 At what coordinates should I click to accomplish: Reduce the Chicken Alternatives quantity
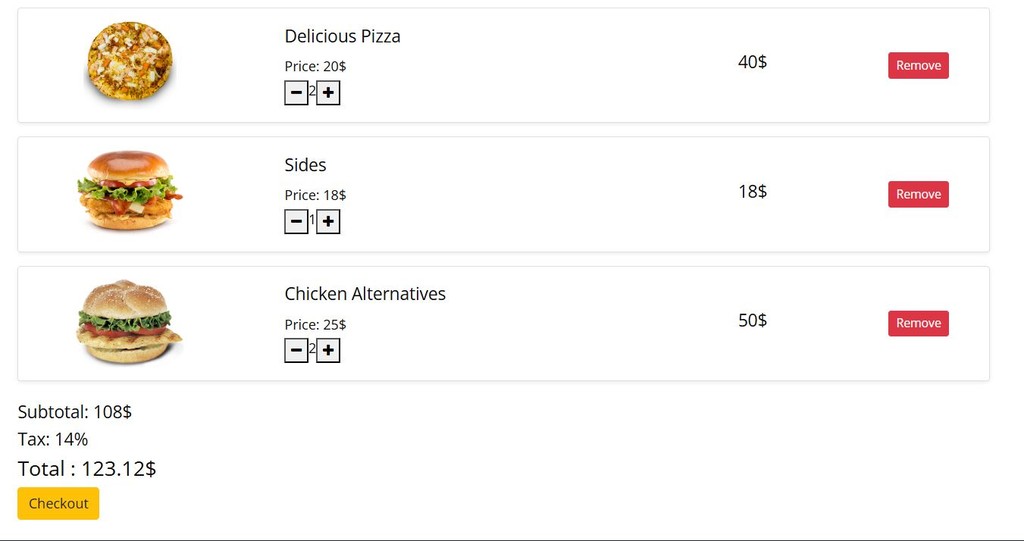(296, 351)
